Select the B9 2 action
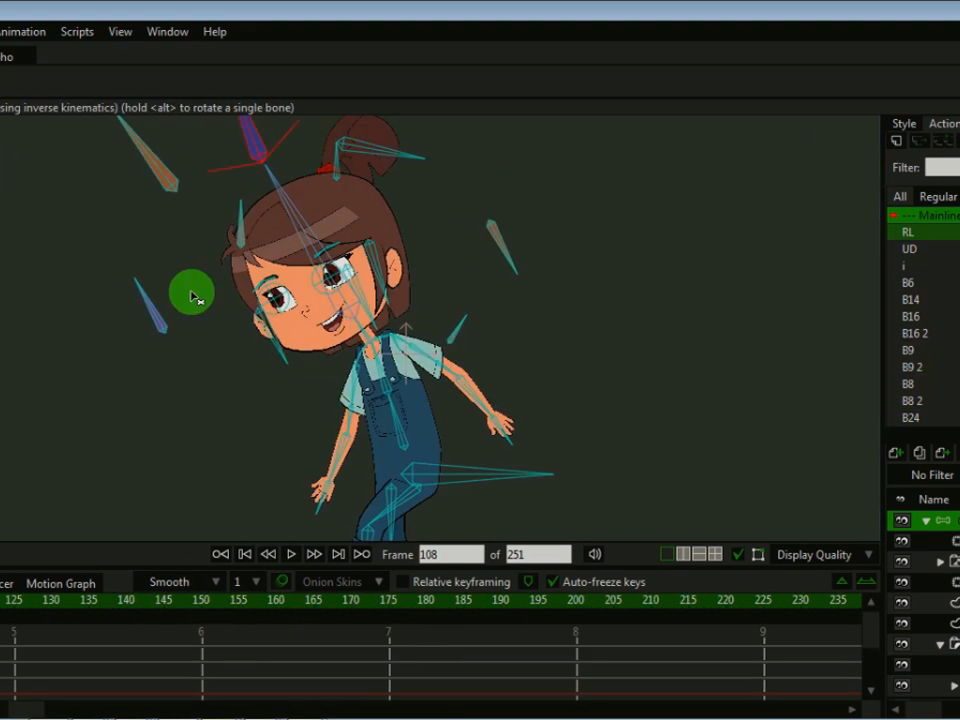This screenshot has height=720, width=960. pyautogui.click(x=923, y=367)
